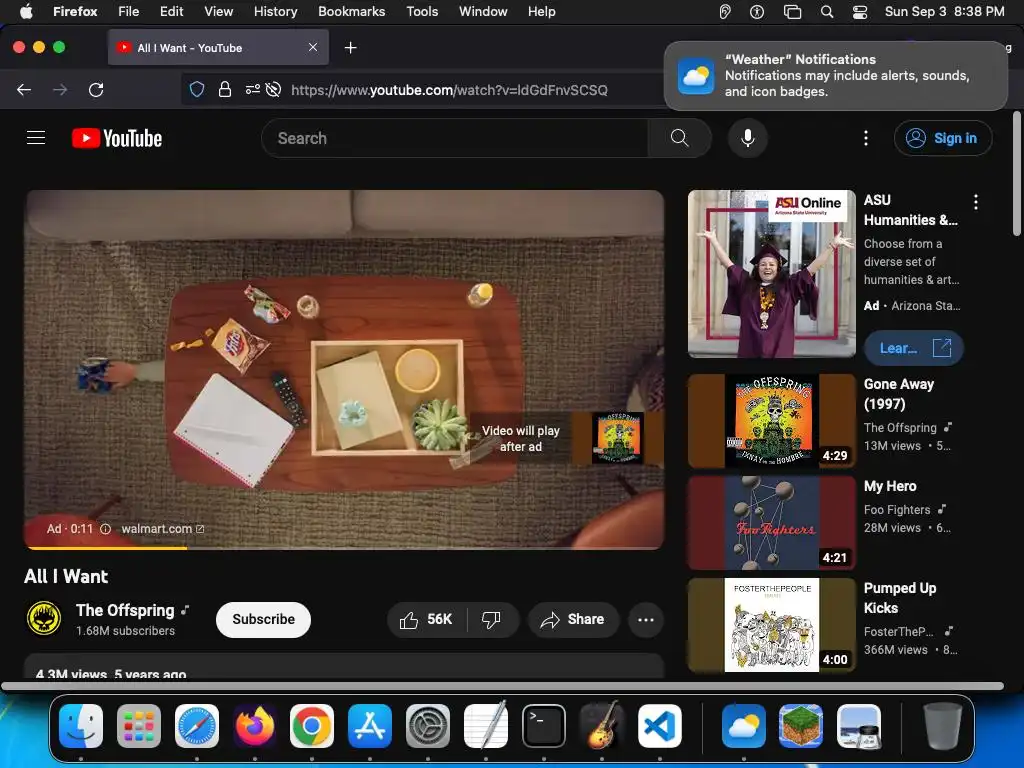The image size is (1024, 768).
Task: Reload the current page
Action: coord(96,89)
